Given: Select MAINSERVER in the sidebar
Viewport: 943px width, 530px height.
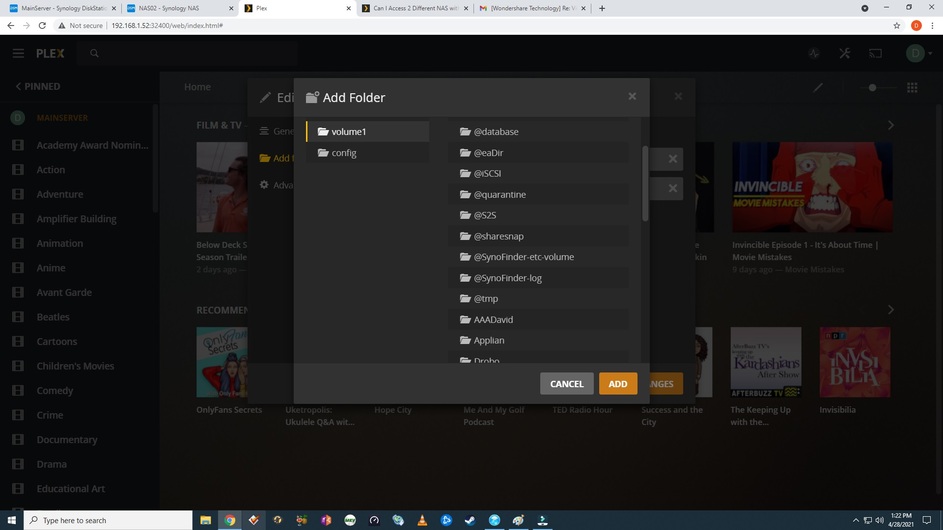Looking at the screenshot, I should point(62,118).
